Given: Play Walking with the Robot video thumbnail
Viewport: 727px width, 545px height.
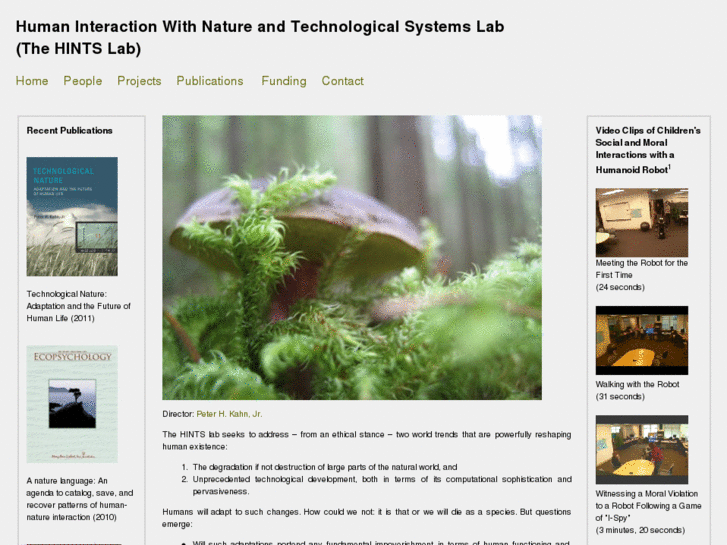Looking at the screenshot, I should click(642, 340).
